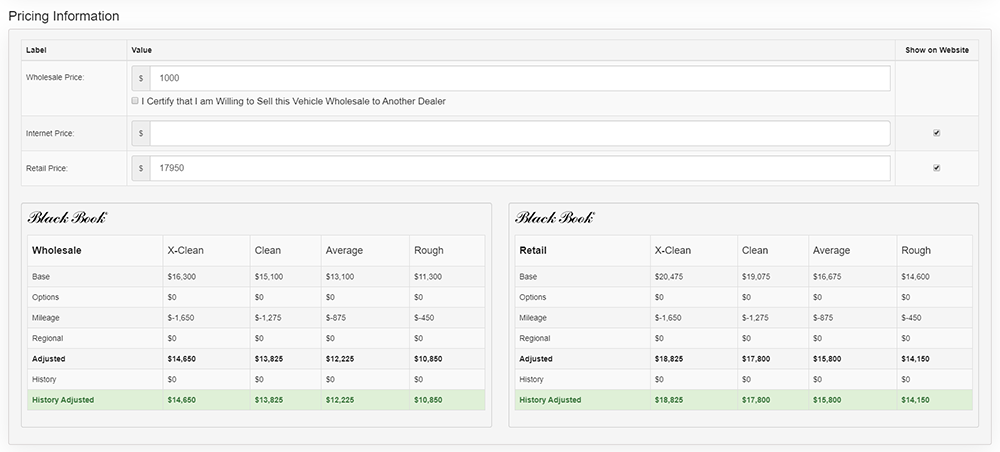The height and width of the screenshot is (452, 1000).
Task: Click Retail table 'Options' row label
Action: pyautogui.click(x=533, y=297)
